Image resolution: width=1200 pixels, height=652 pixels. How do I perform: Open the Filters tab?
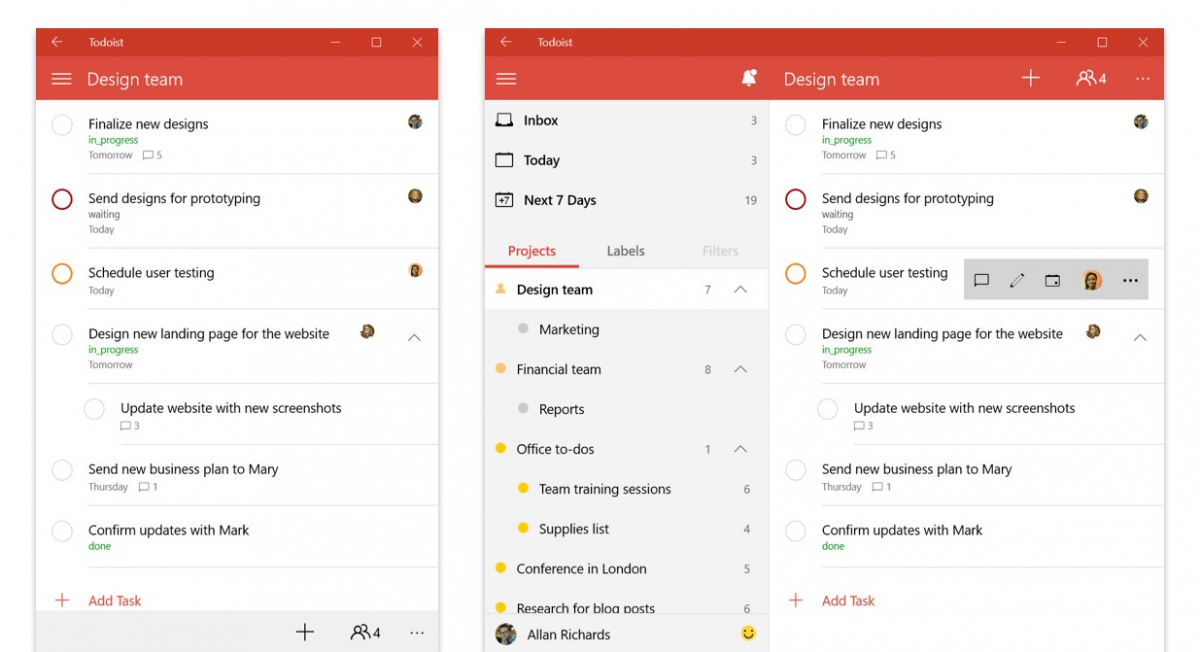click(x=719, y=251)
